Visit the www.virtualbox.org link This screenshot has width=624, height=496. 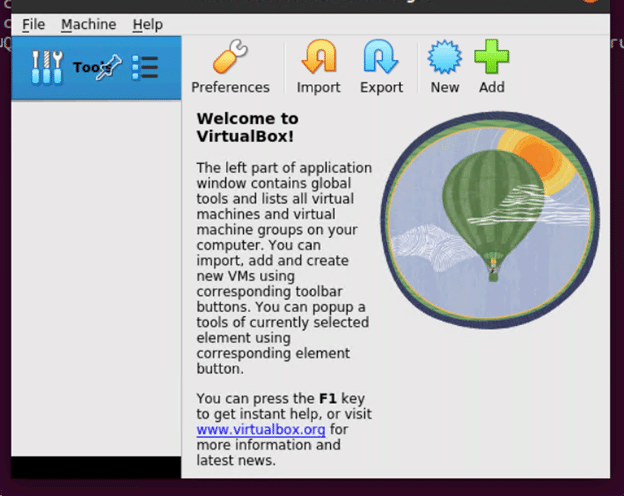pos(261,430)
